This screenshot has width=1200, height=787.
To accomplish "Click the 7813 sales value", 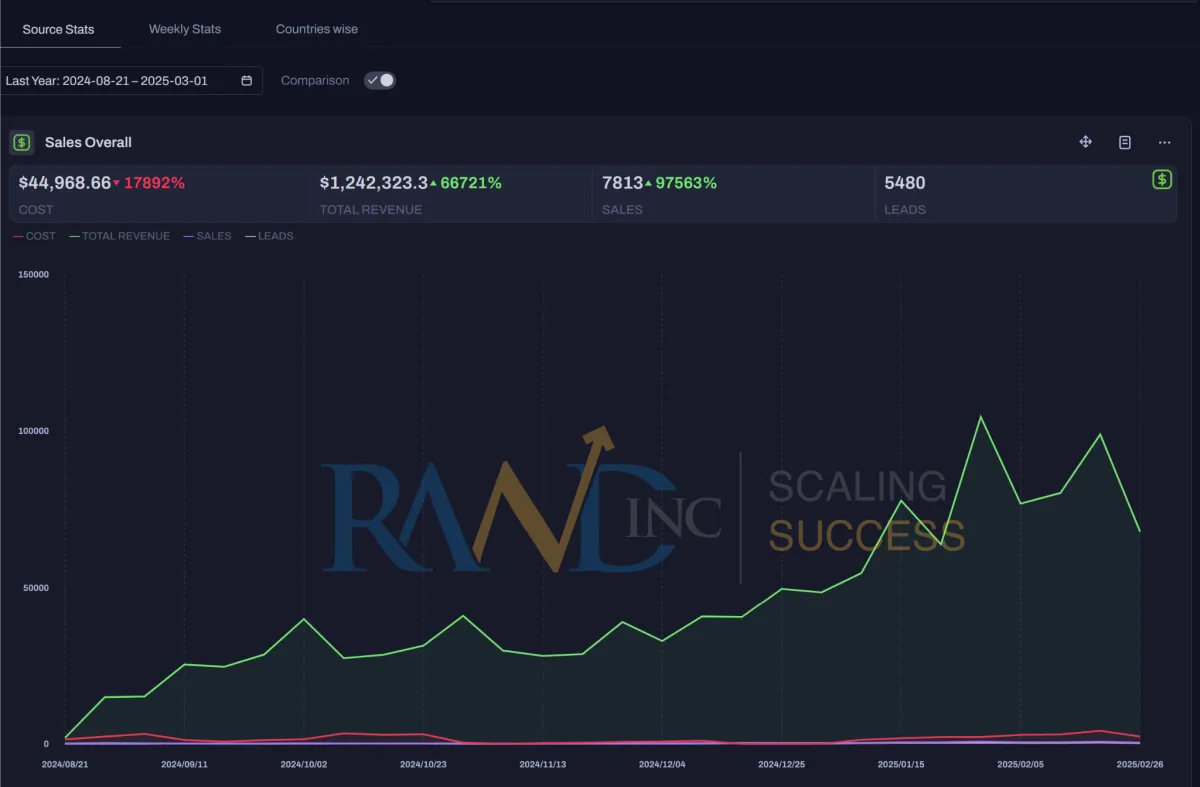I will pos(622,183).
